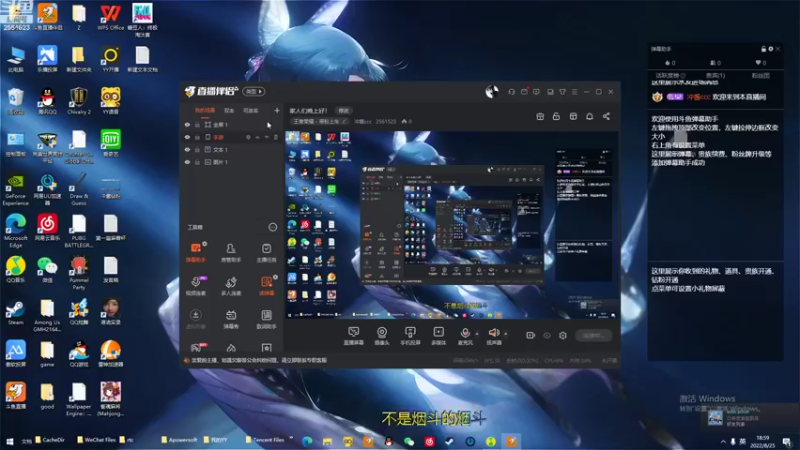Click the lock icon above preview

[x=556, y=116]
